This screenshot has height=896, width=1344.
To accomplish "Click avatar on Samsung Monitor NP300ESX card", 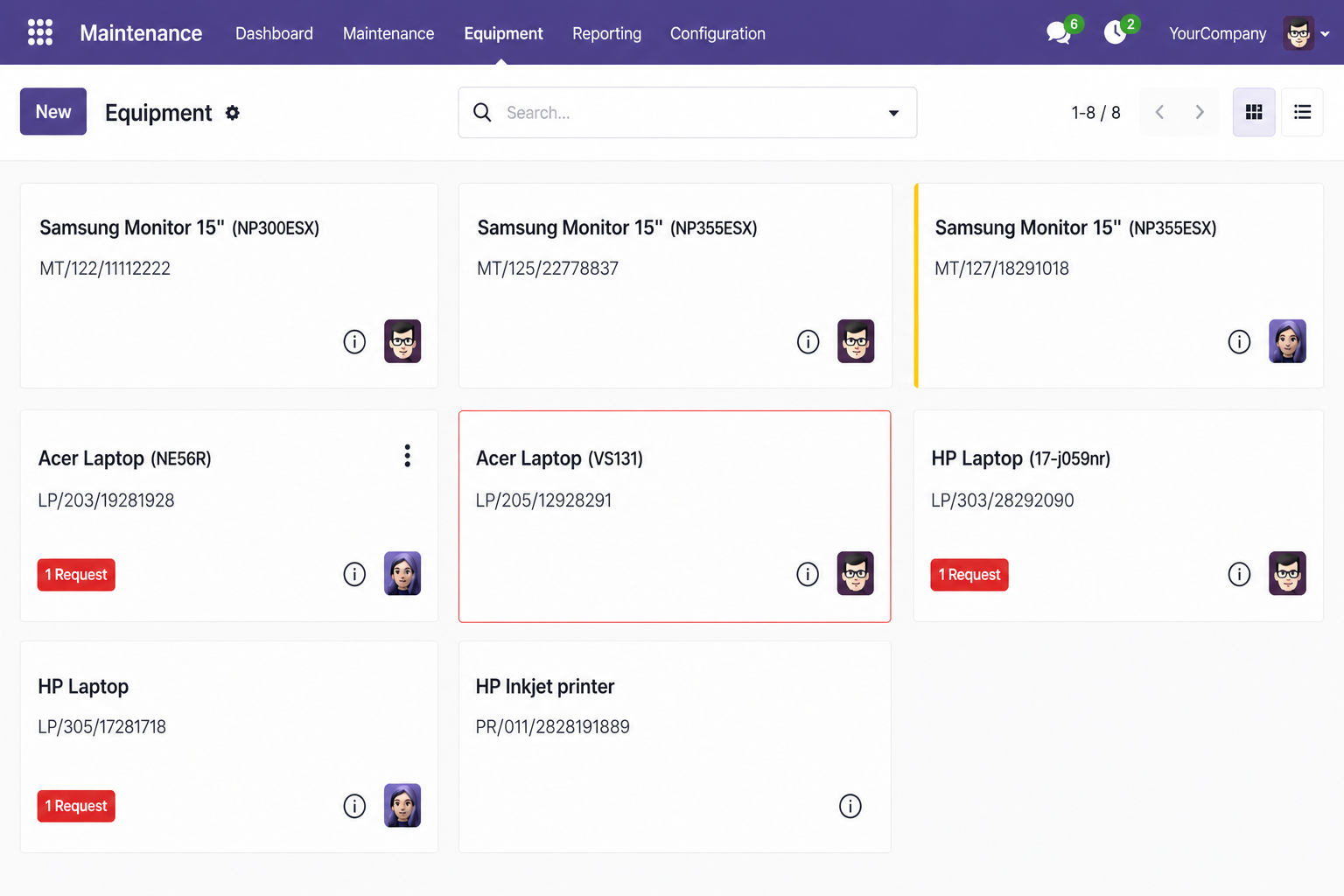I will point(402,341).
